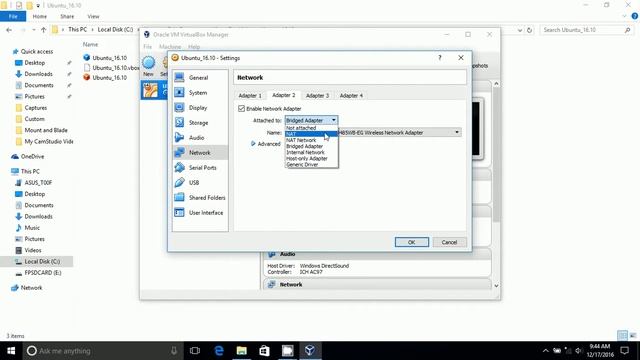Open Explorer Share ribbon tab
Viewport: 640px width, 360px height.
coord(67,16)
